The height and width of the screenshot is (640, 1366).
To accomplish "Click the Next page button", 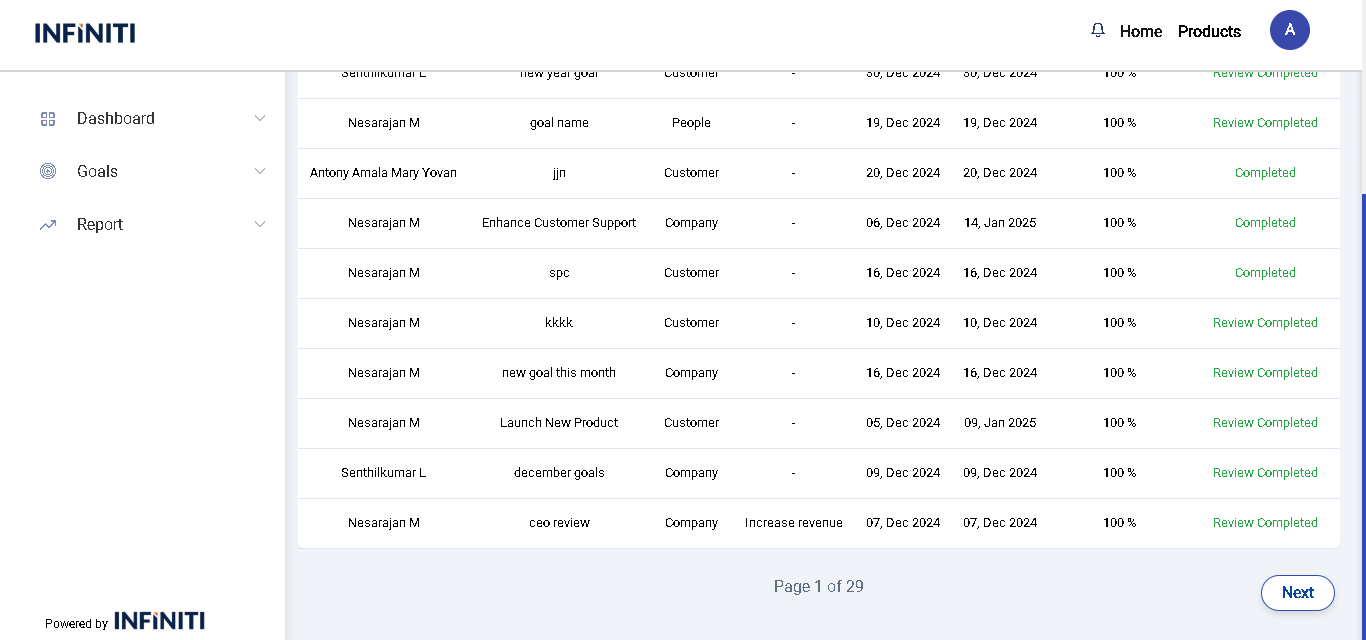I will click(x=1297, y=592).
